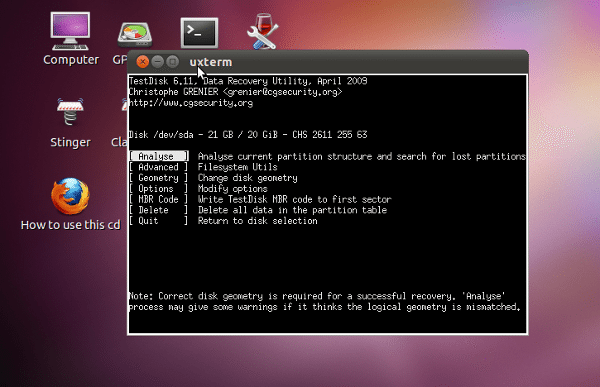Choose the Delete menu entry

159,210
